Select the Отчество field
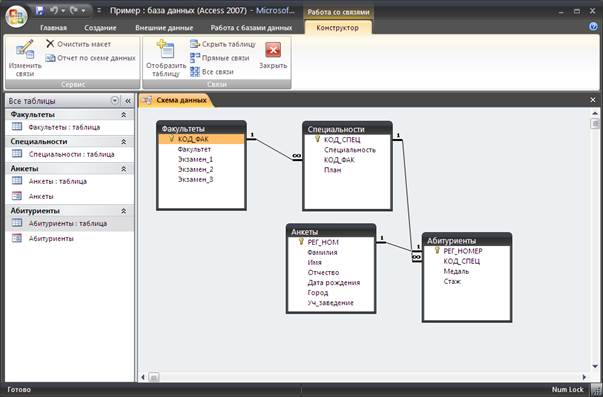Screen dimensions: 603x397 pos(331,272)
